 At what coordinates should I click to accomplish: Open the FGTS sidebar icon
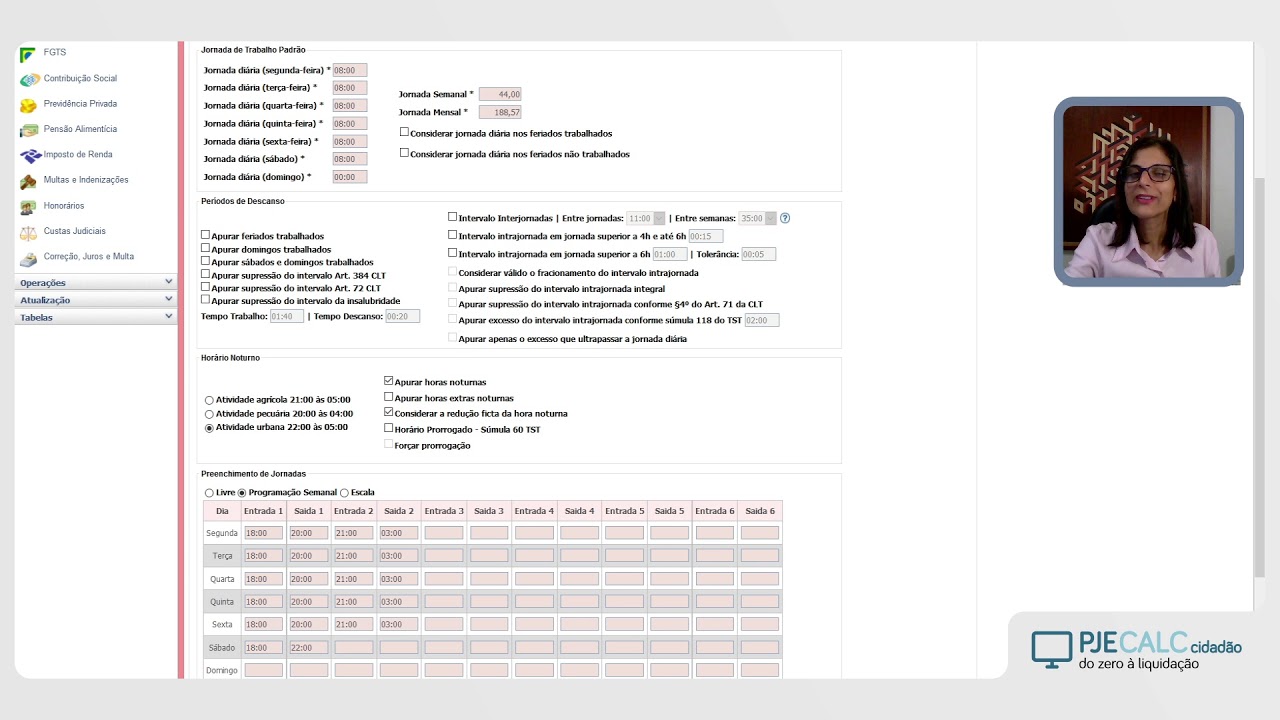point(28,54)
